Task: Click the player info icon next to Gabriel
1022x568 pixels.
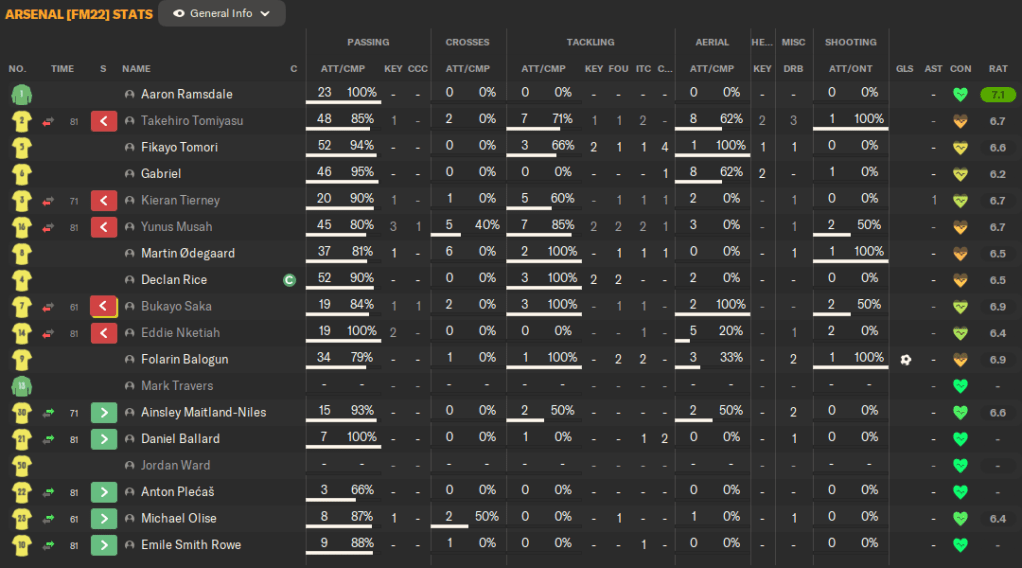Action: tap(130, 174)
